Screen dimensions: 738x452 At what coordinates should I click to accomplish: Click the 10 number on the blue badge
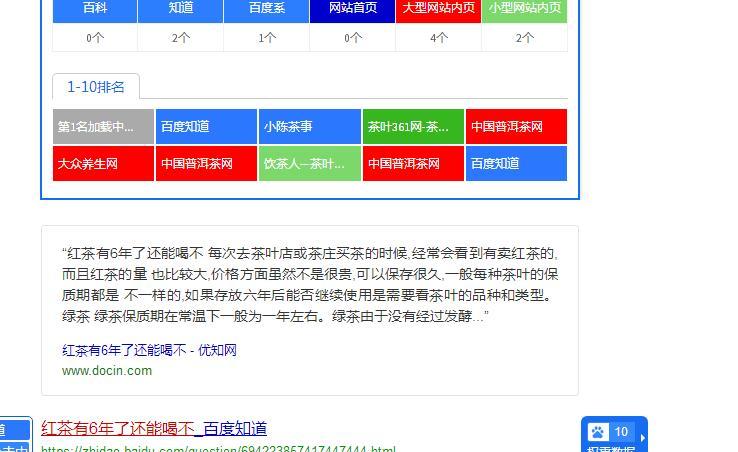tap(621, 431)
